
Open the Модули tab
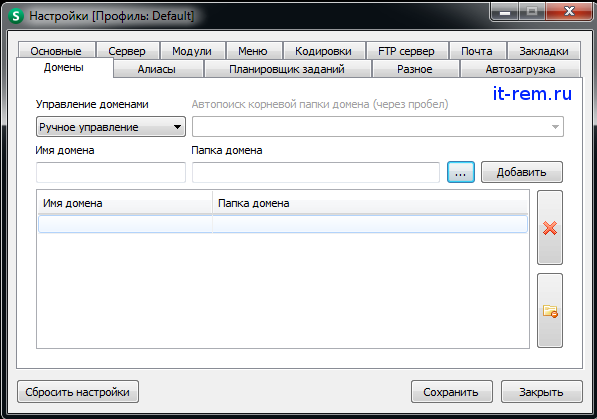(x=192, y=51)
